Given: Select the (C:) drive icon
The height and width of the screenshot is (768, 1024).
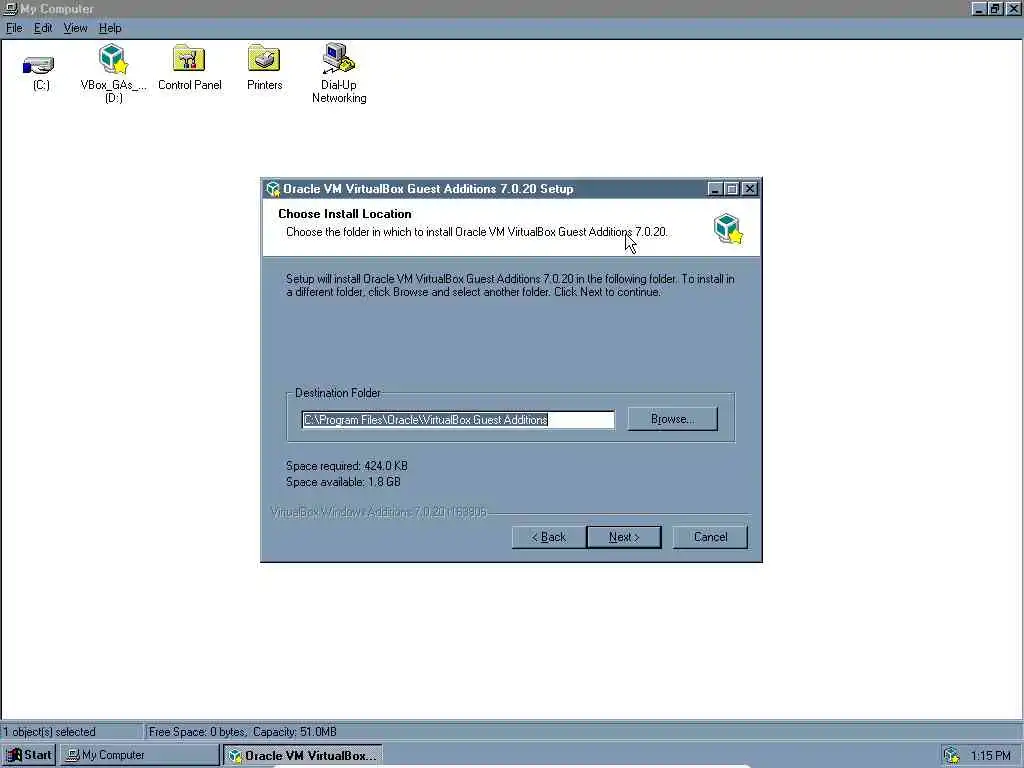Looking at the screenshot, I should click(39, 65).
